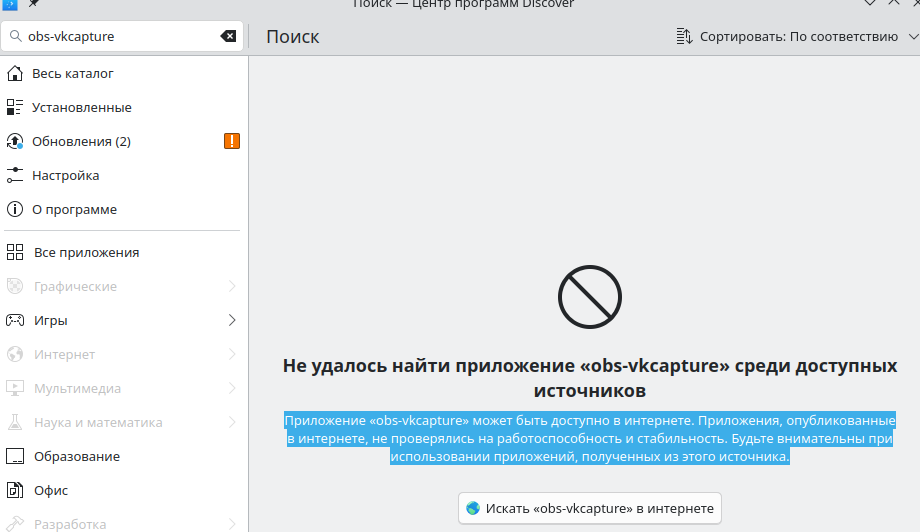Select the Образование category
Image resolution: width=920 pixels, height=532 pixels.
(124, 456)
